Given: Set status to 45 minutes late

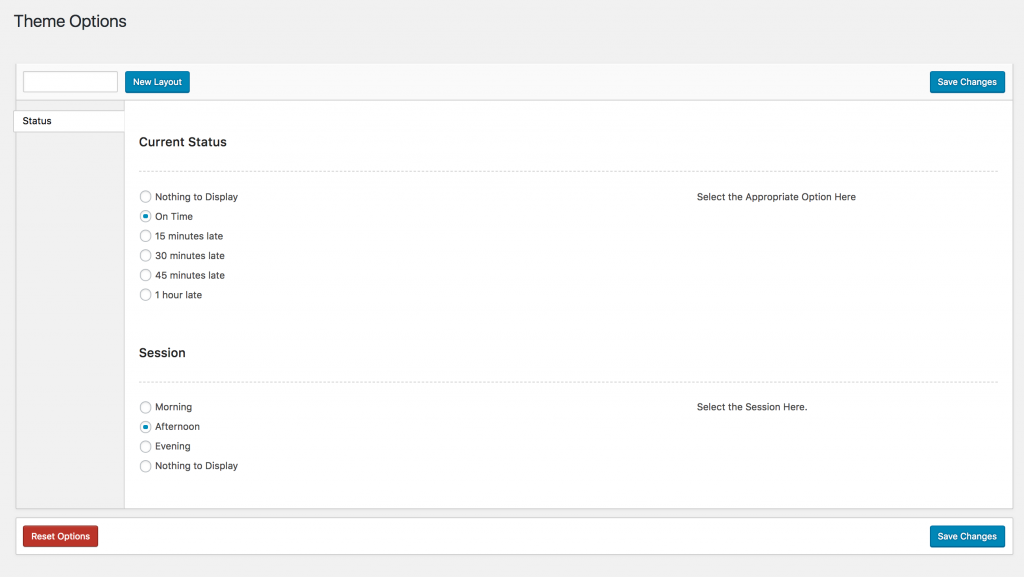Looking at the screenshot, I should tap(146, 275).
